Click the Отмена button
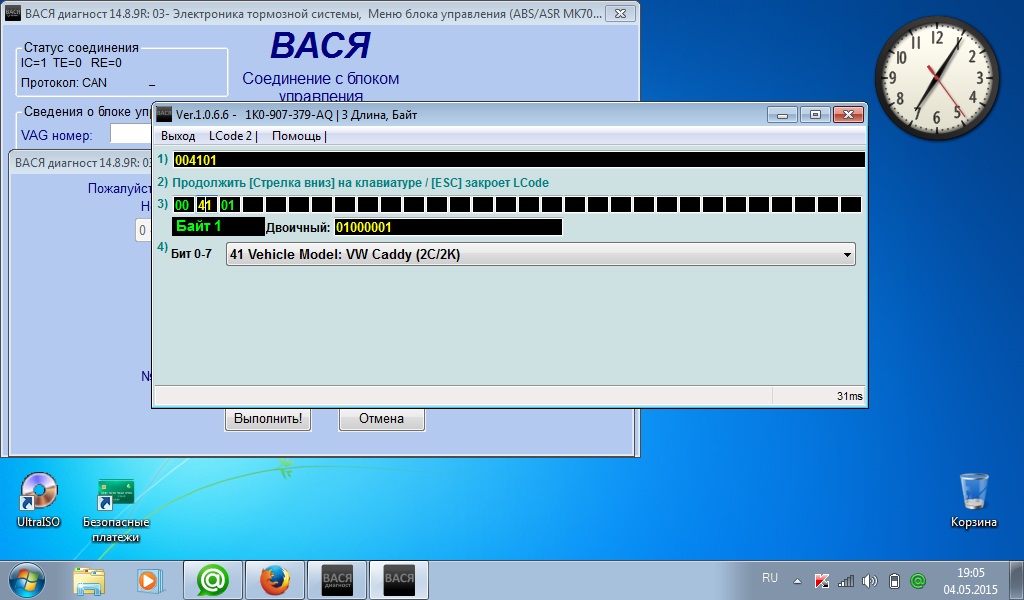1024x600 pixels. click(x=381, y=419)
